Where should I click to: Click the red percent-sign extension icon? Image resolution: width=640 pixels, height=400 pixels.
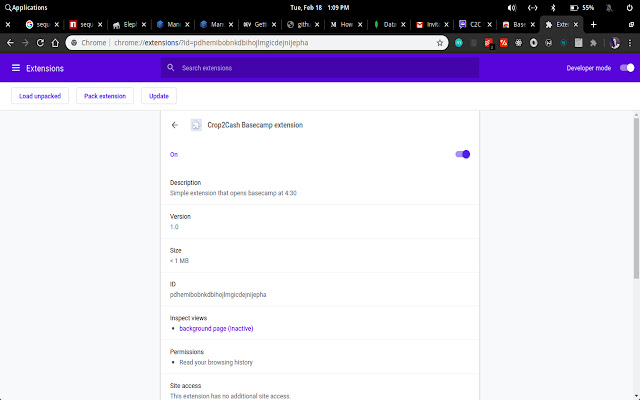coord(504,42)
